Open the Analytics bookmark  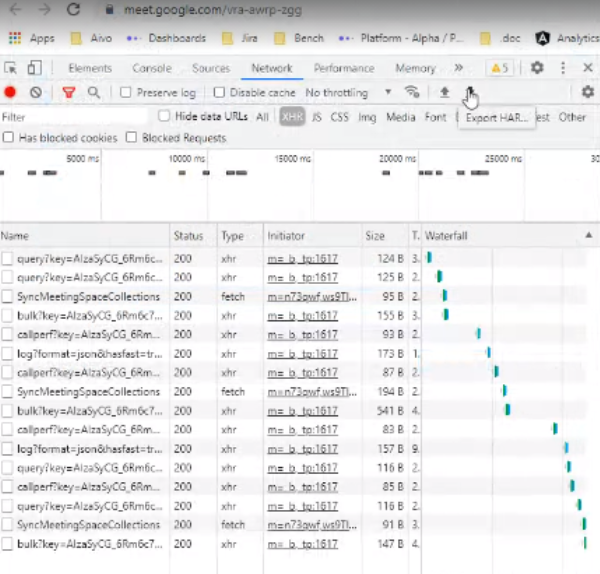click(x=567, y=38)
